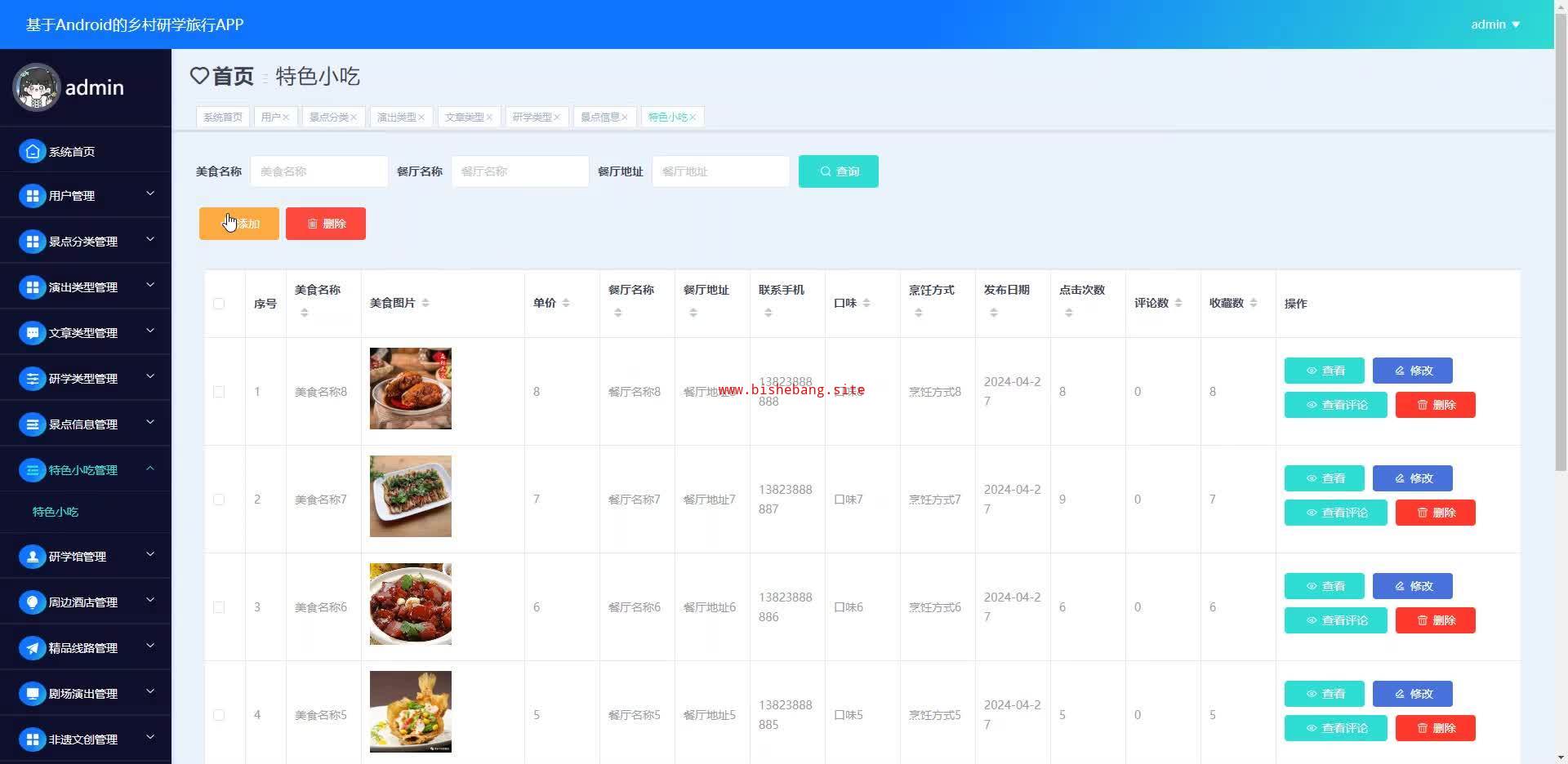Image resolution: width=1568 pixels, height=764 pixels.
Task: Toggle the select-all checkbox in table header
Action: pos(219,304)
